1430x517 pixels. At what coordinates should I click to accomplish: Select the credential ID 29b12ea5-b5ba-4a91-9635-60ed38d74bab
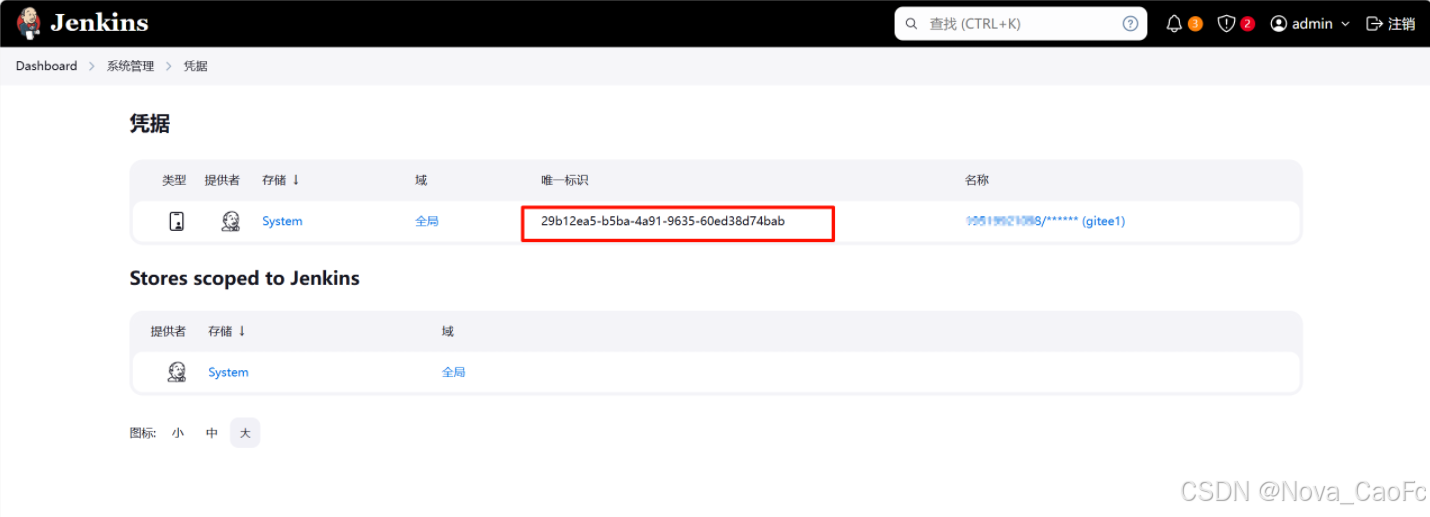[x=663, y=221]
